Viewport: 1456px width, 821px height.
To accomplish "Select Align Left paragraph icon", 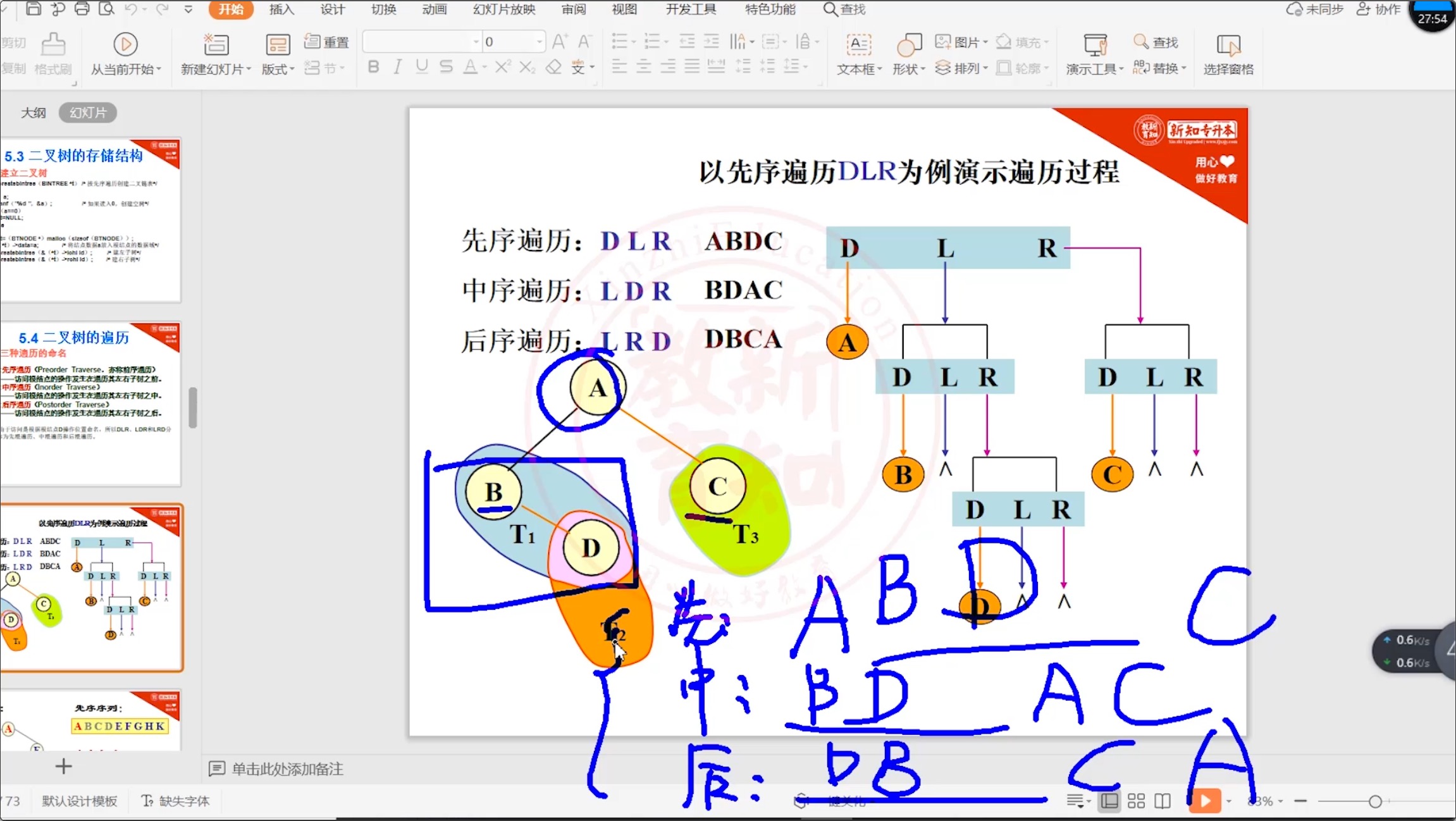I will [x=619, y=66].
